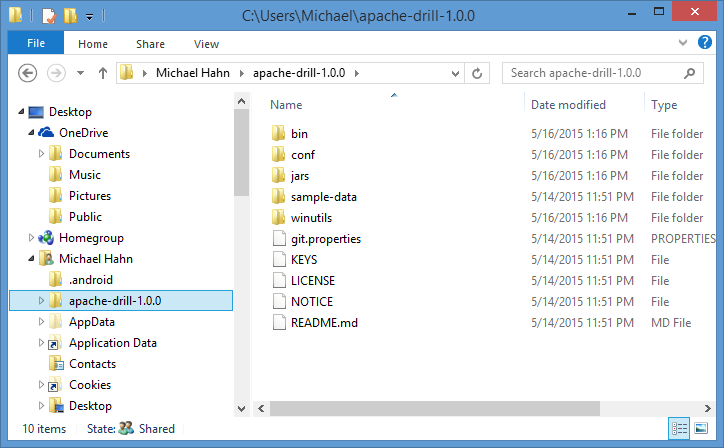
Task: Click the Up one level arrow
Action: 102,73
